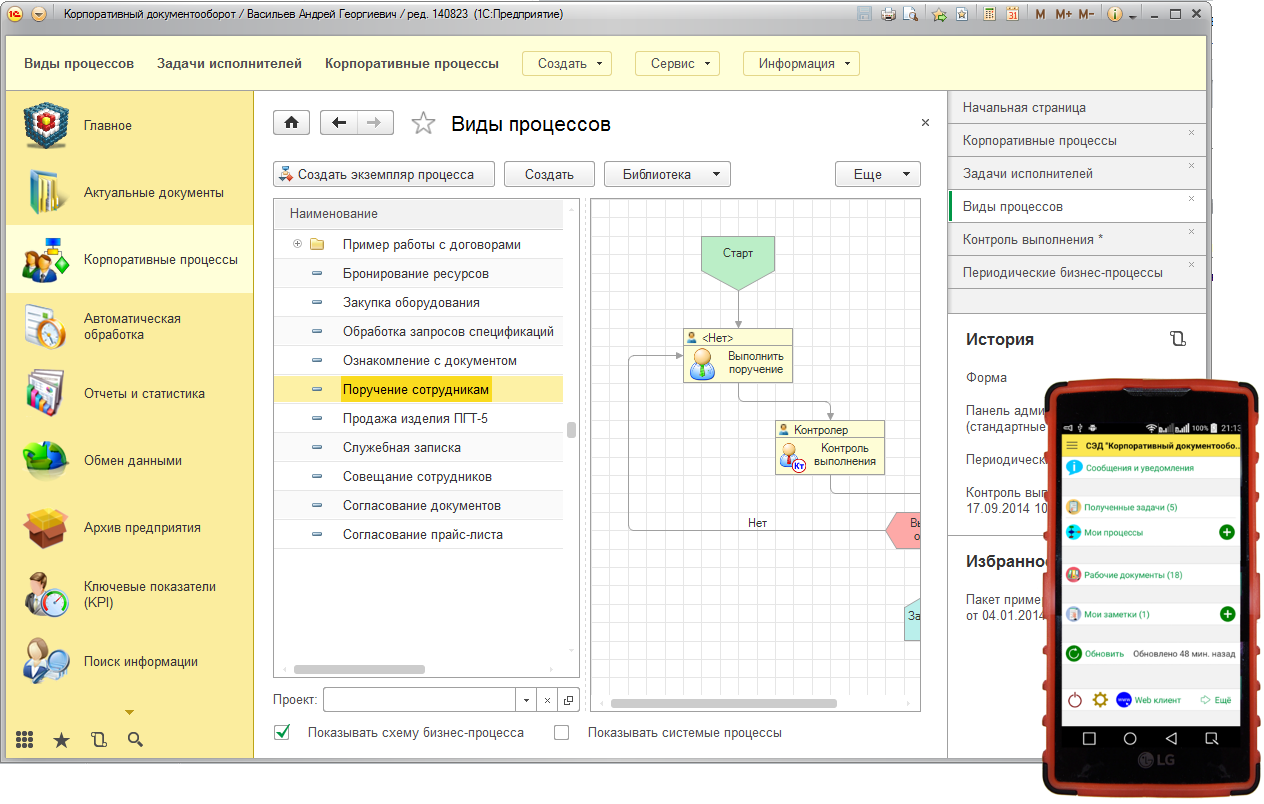Viewport: 1264px width, 804px height.
Task: Expand the Пример работы с договорами folder
Action: click(x=297, y=244)
